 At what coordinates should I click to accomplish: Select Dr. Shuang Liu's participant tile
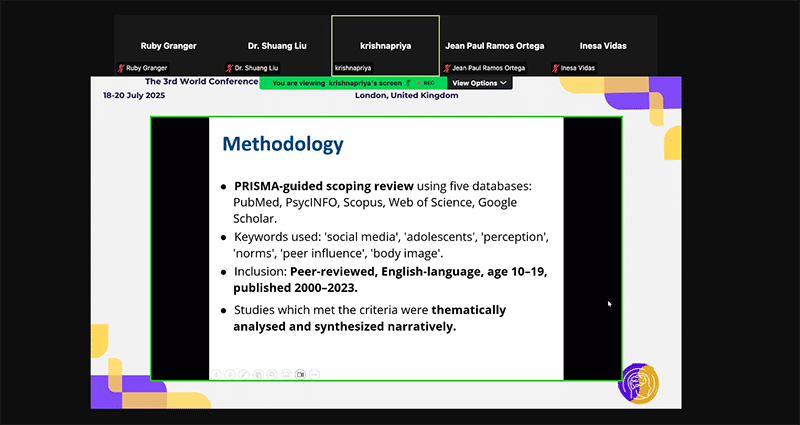[276, 45]
